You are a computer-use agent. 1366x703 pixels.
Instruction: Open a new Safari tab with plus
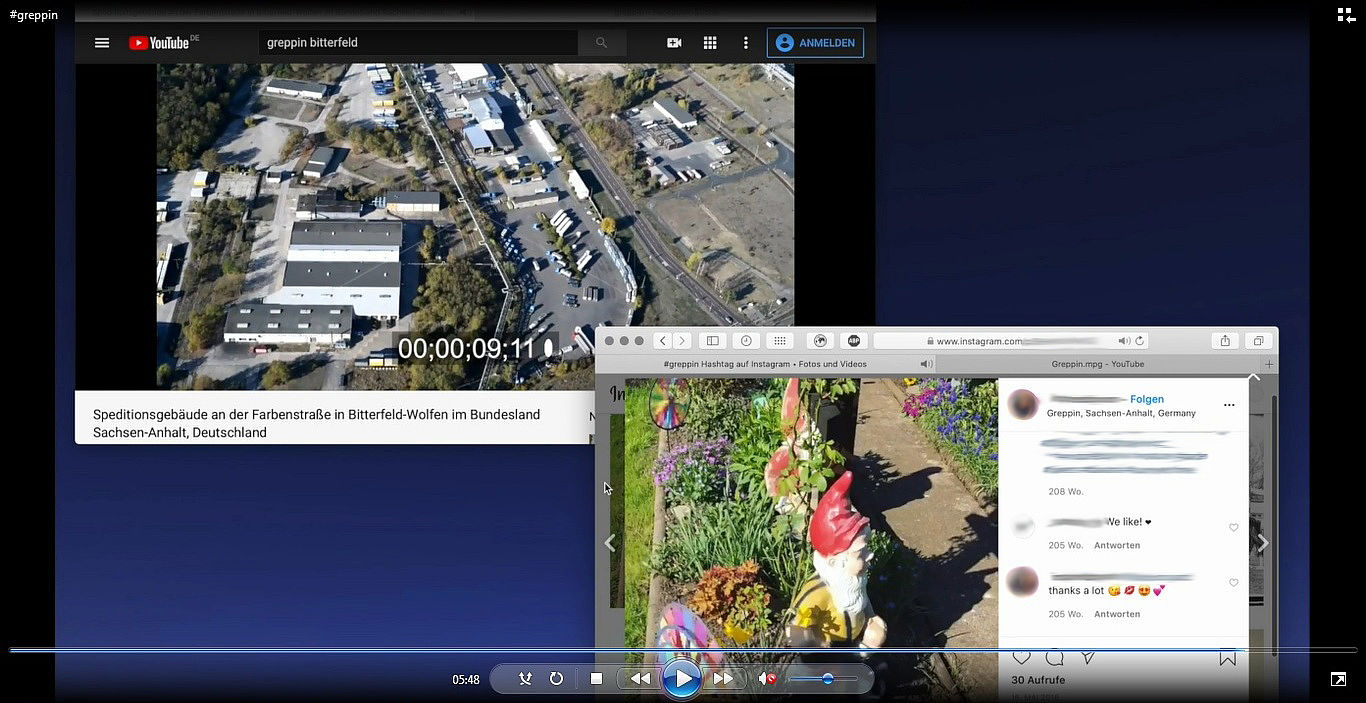pyautogui.click(x=1270, y=364)
